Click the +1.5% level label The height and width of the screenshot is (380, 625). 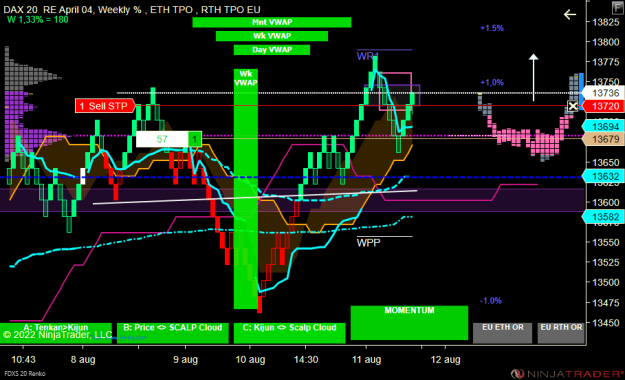492,28
